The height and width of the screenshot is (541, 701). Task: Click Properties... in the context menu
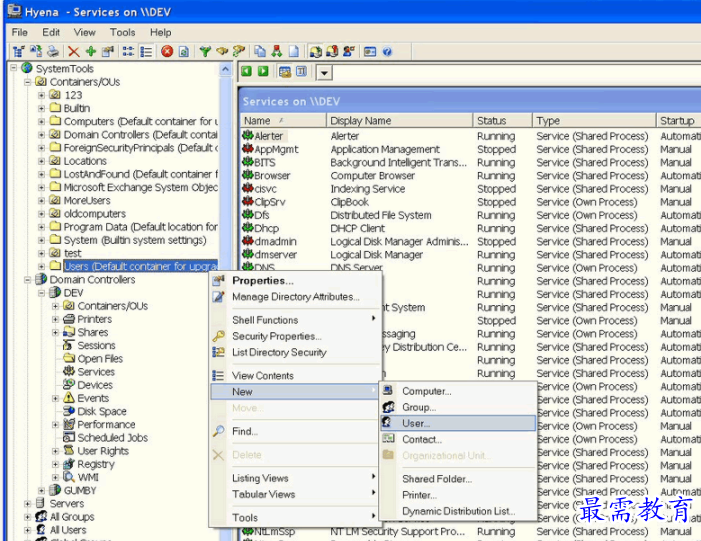262,281
